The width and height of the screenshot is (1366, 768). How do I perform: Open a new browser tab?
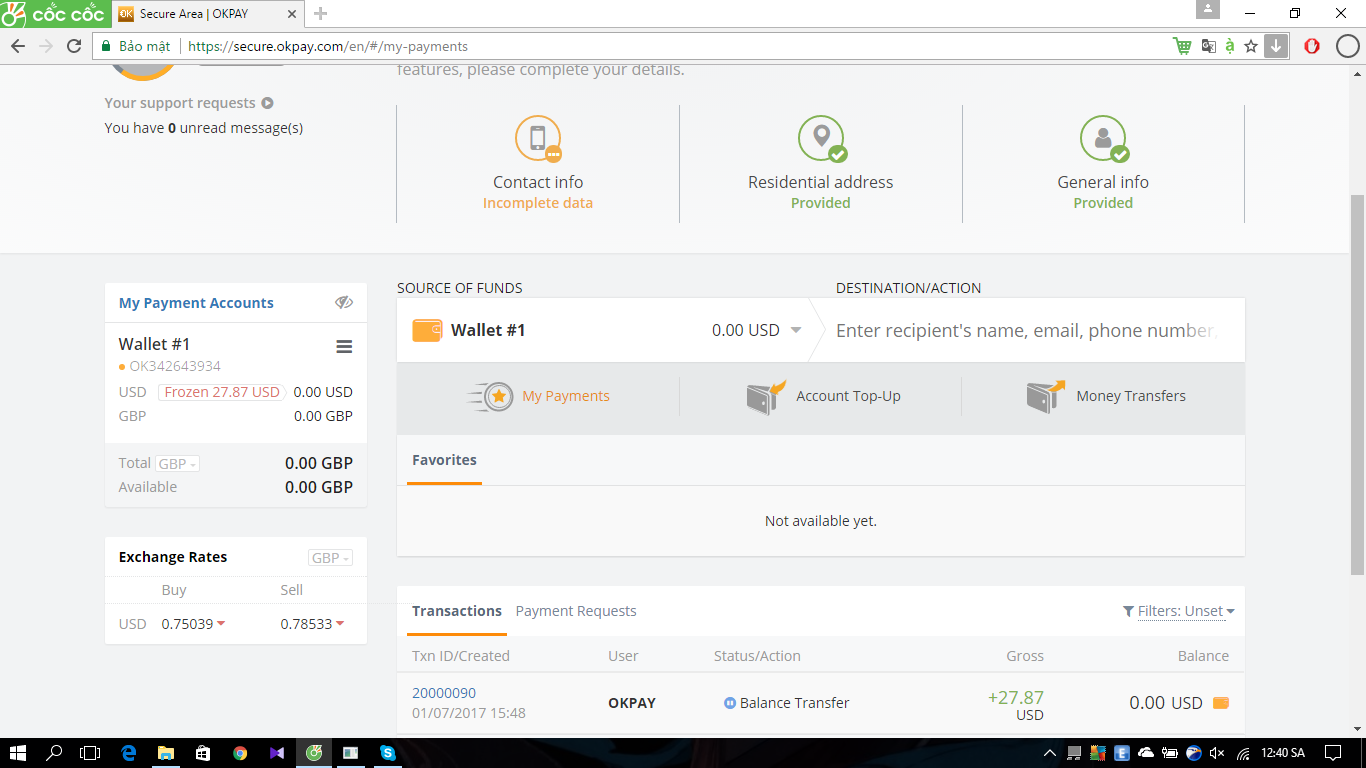(x=320, y=14)
